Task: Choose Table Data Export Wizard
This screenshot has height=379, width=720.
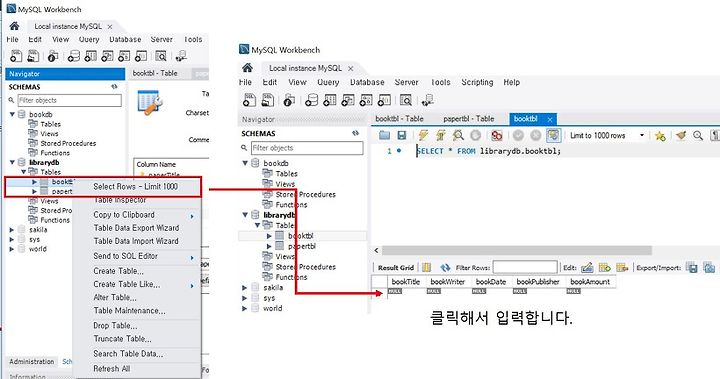Action: (136, 228)
